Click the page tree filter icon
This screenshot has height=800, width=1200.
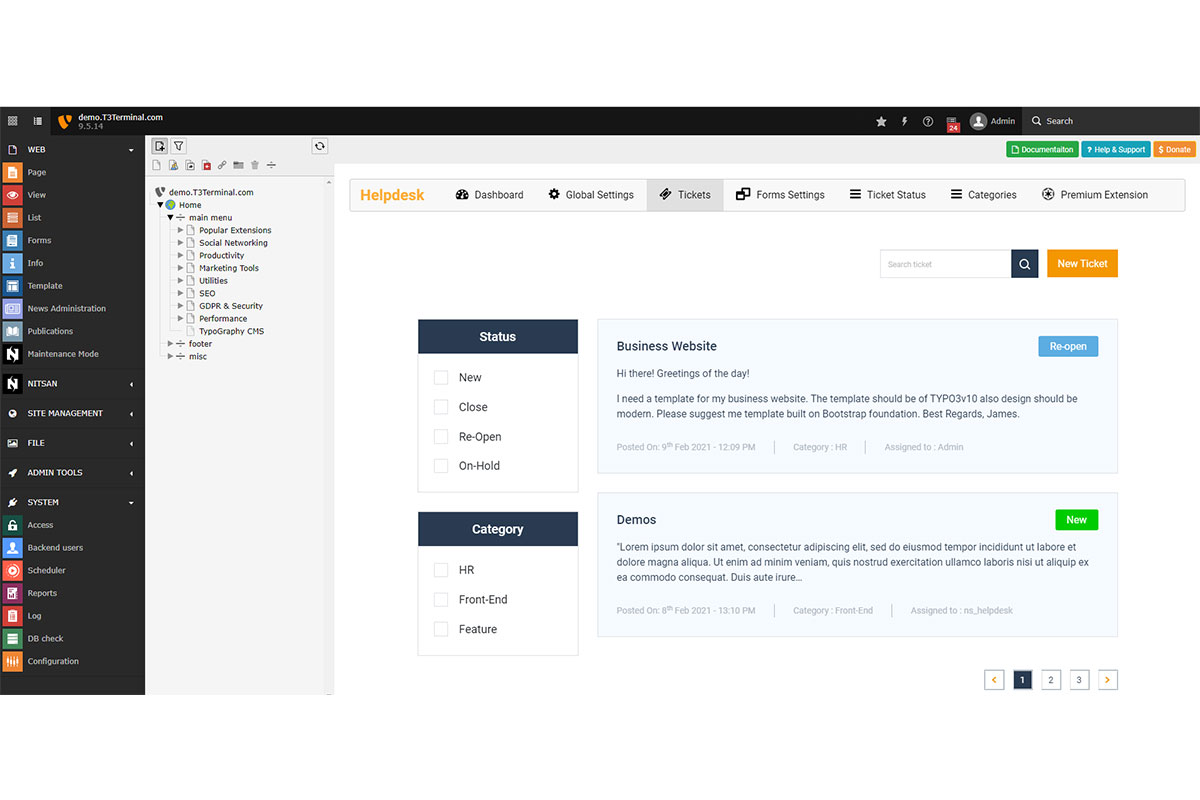179,146
